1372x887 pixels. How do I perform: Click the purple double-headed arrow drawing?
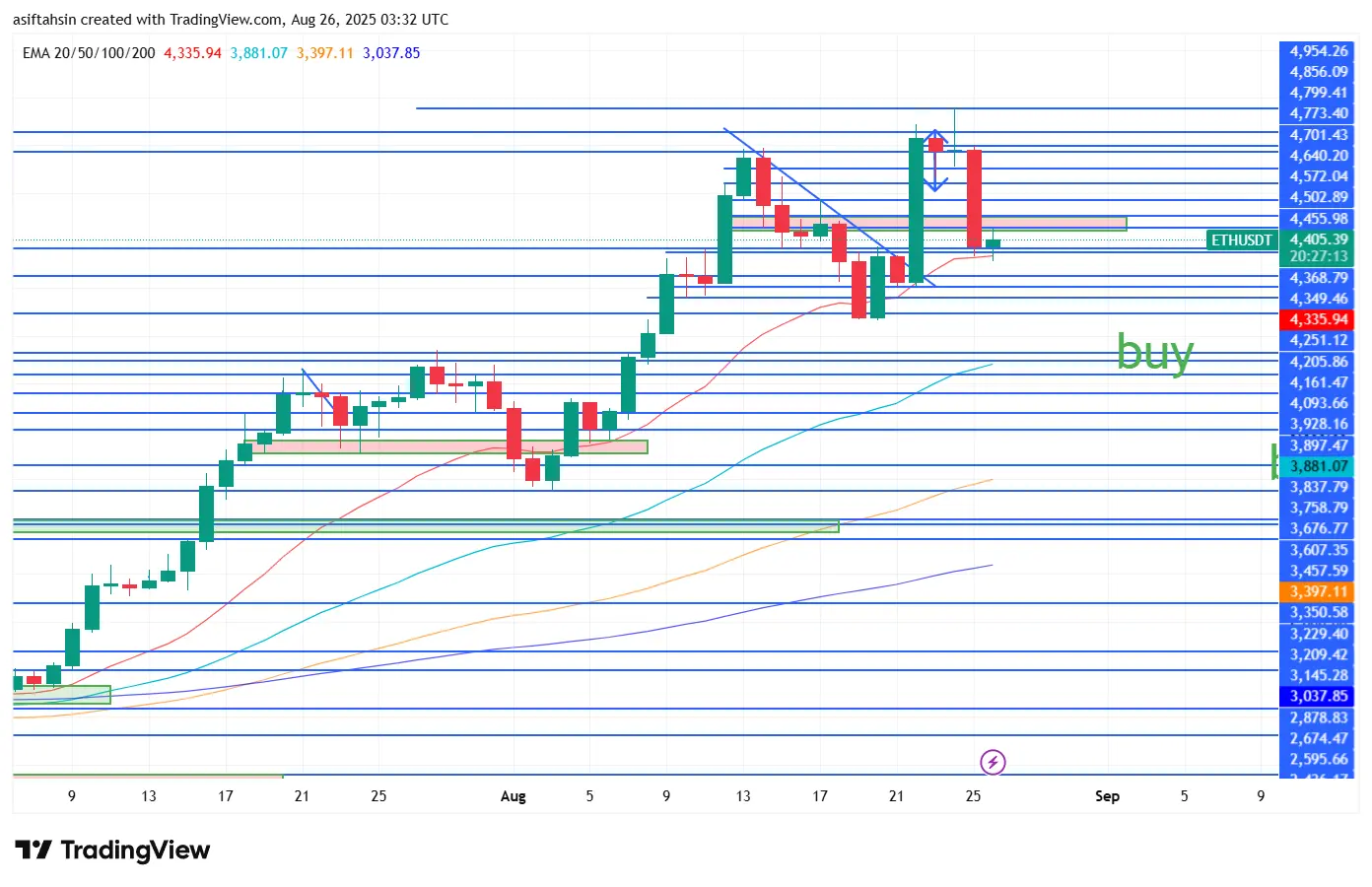click(x=935, y=160)
